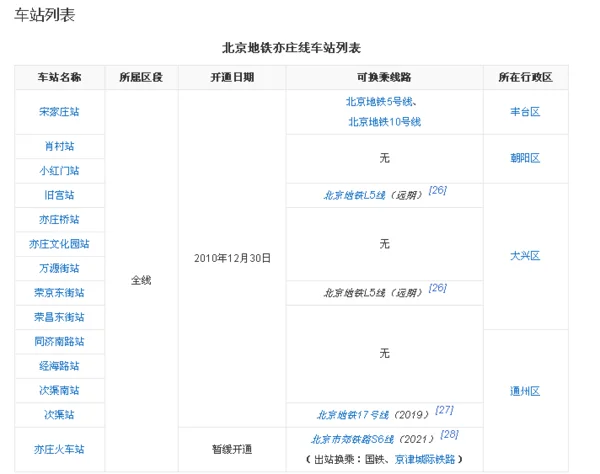The width and height of the screenshot is (600, 474).
Task: Open the 宋家庄站 station link
Action: coord(59,112)
